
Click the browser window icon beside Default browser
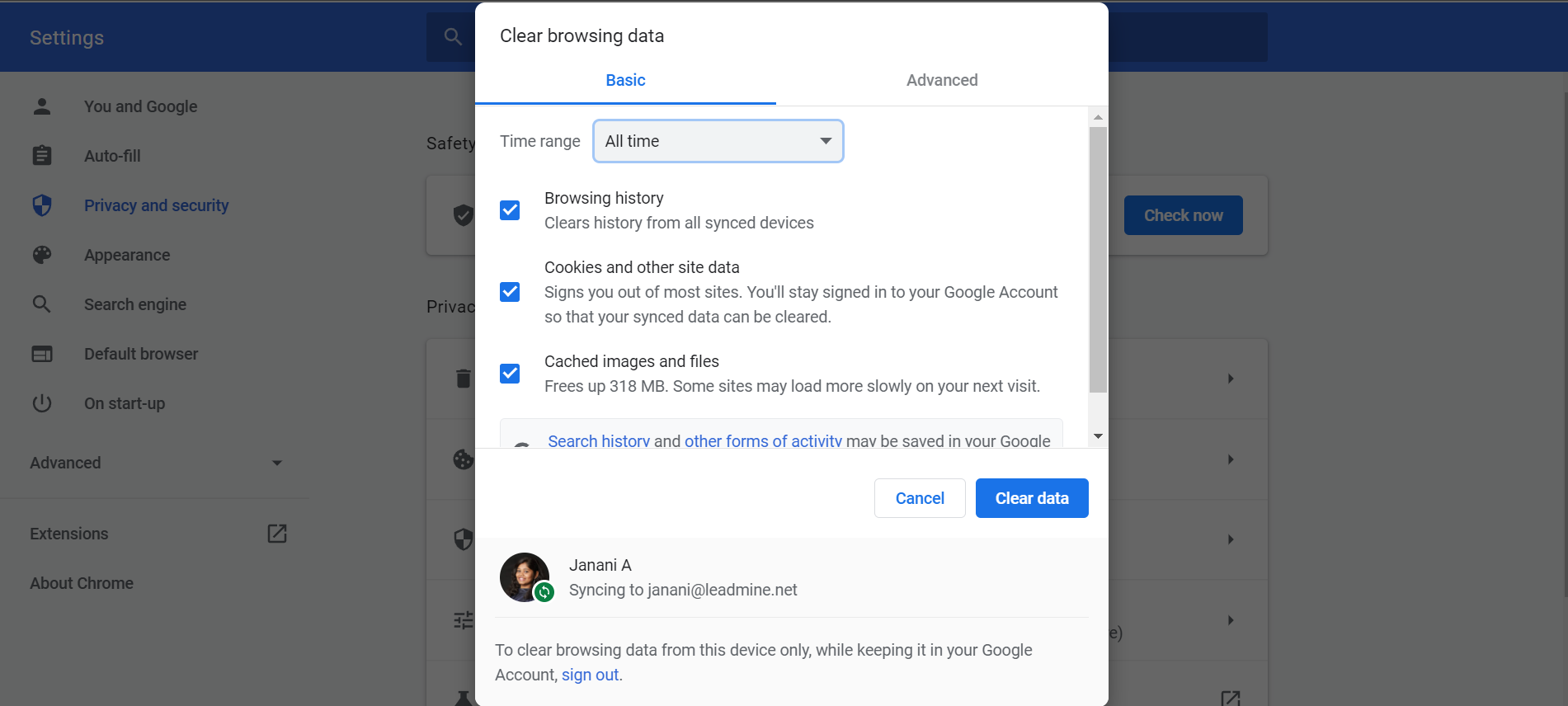point(42,354)
